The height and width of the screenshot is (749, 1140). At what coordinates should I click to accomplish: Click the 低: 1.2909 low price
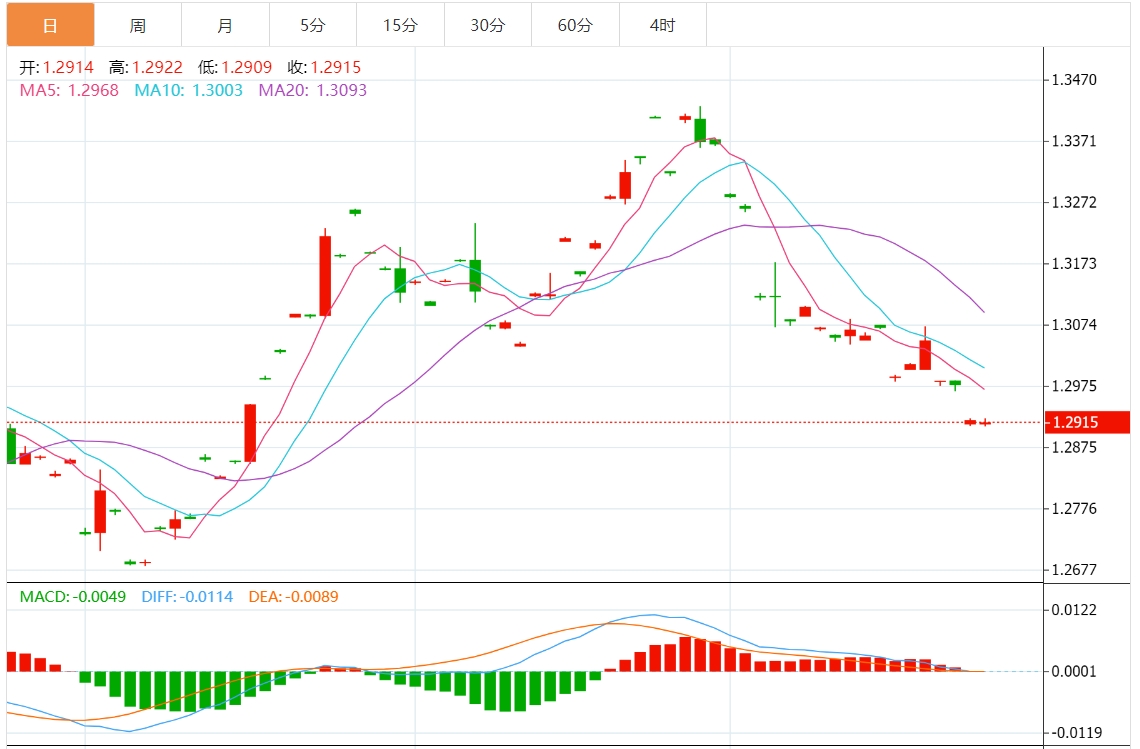(x=235, y=68)
